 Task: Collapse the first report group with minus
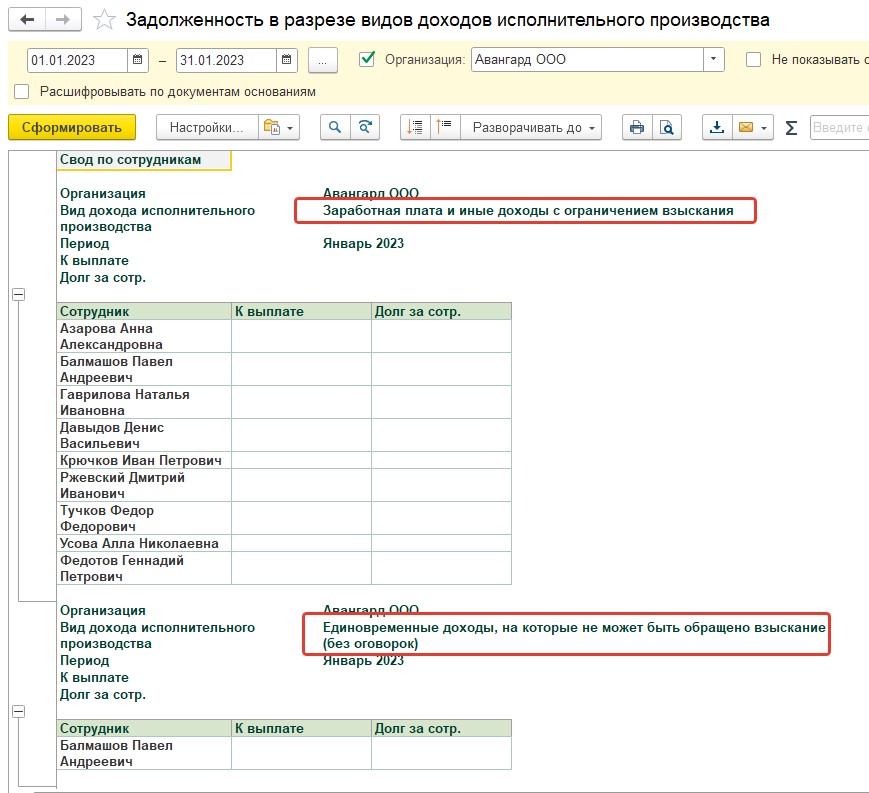click(18, 294)
